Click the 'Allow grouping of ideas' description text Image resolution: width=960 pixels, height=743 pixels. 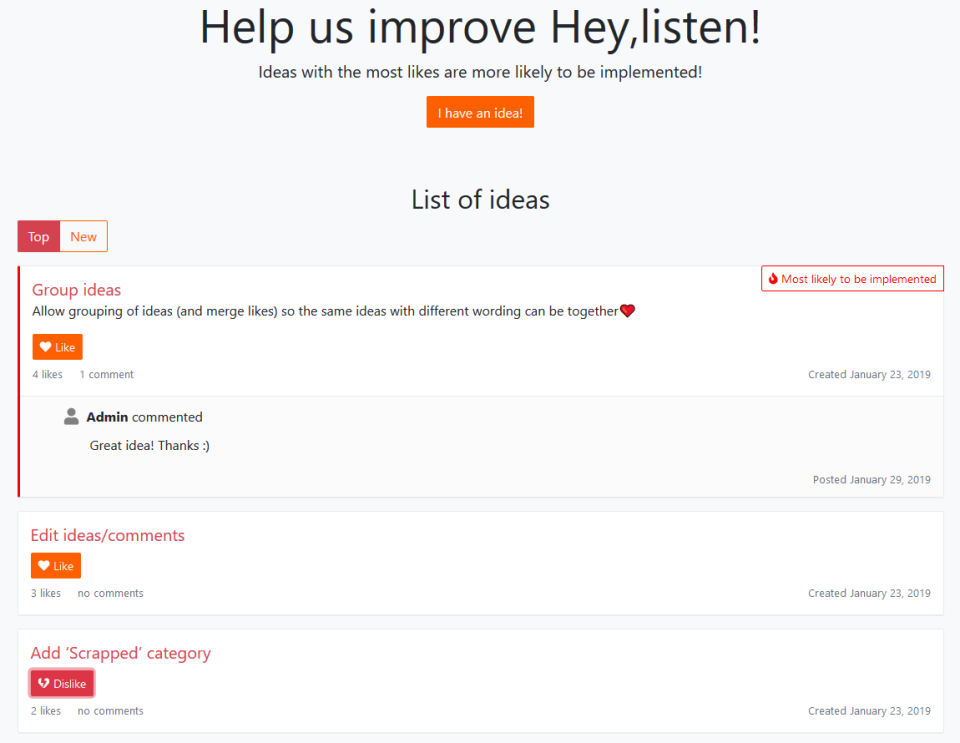pyautogui.click(x=325, y=311)
